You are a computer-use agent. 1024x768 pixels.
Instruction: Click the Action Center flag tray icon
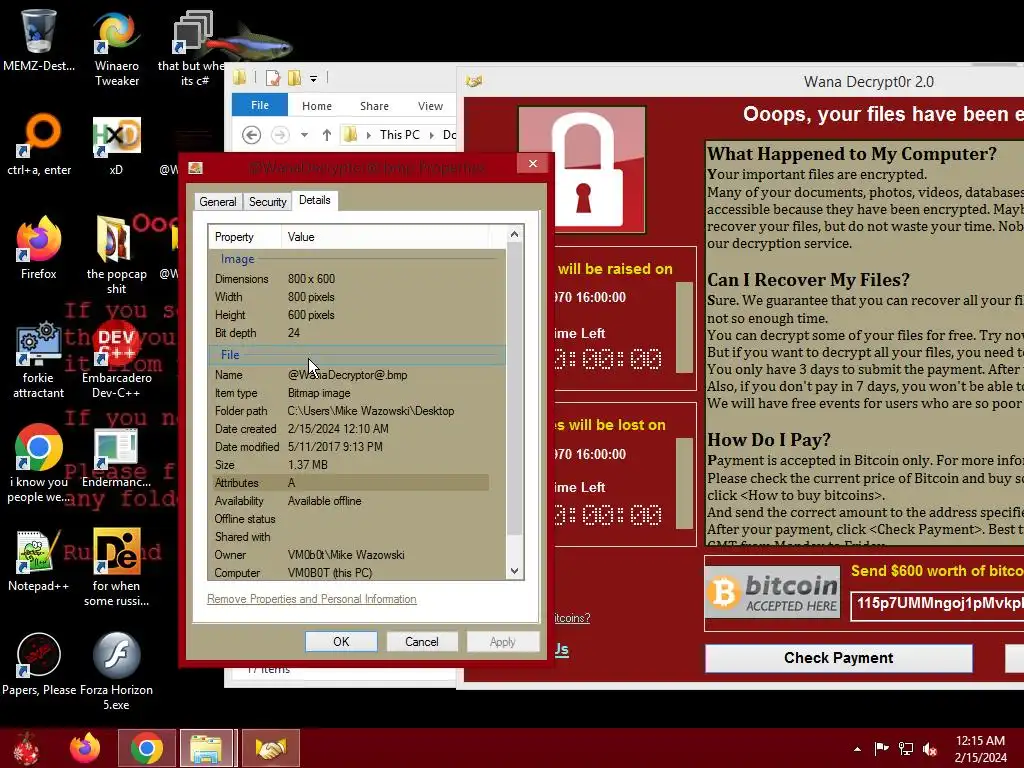pyautogui.click(x=881, y=749)
